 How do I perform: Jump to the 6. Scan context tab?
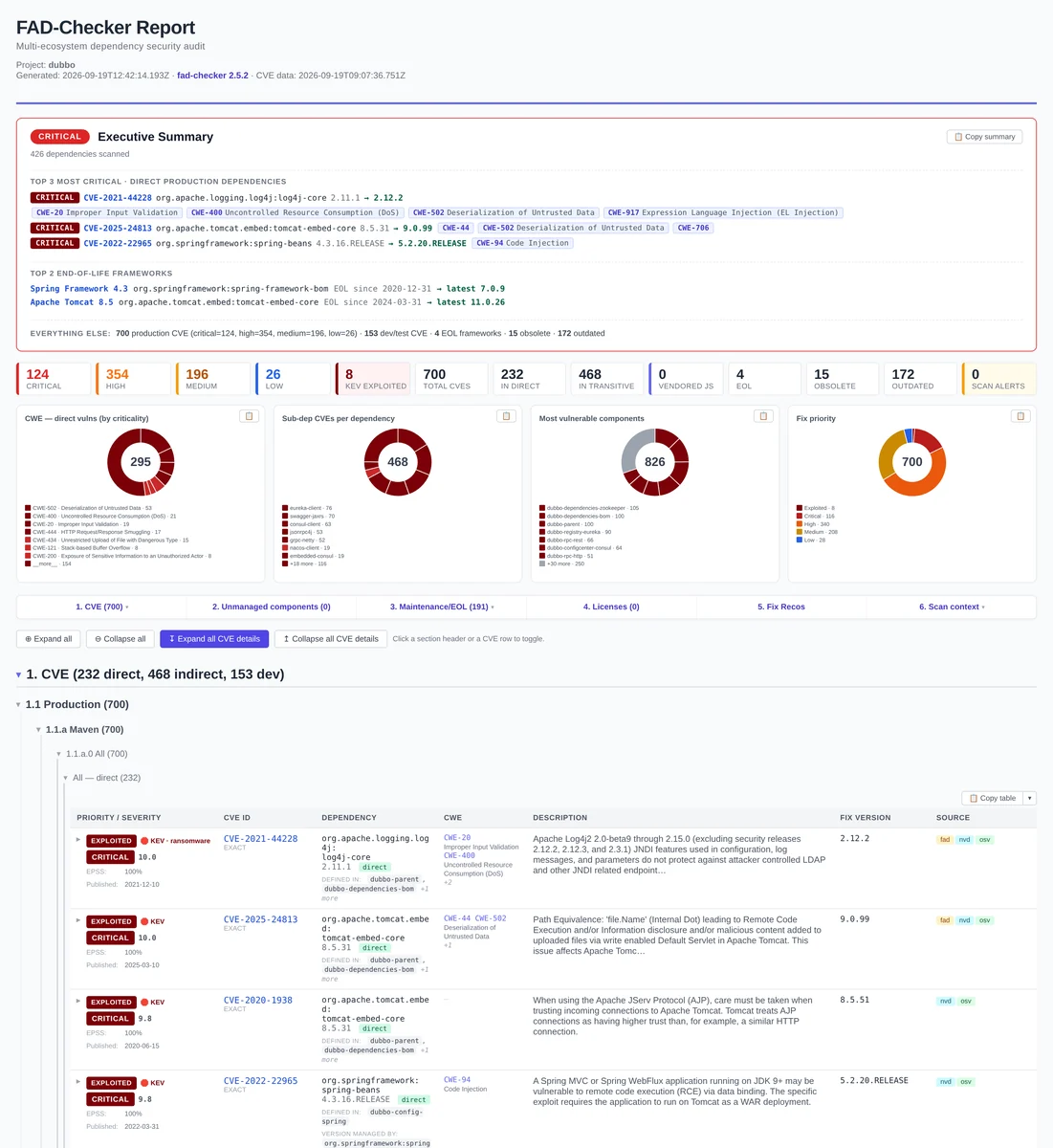coord(952,607)
